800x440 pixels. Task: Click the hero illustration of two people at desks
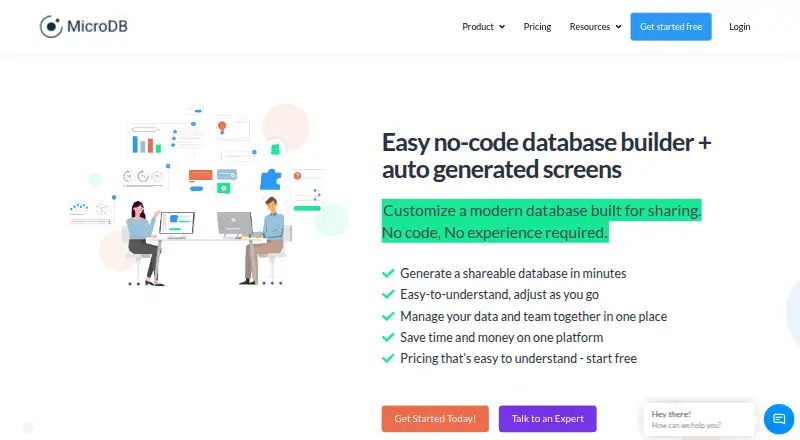click(x=208, y=195)
